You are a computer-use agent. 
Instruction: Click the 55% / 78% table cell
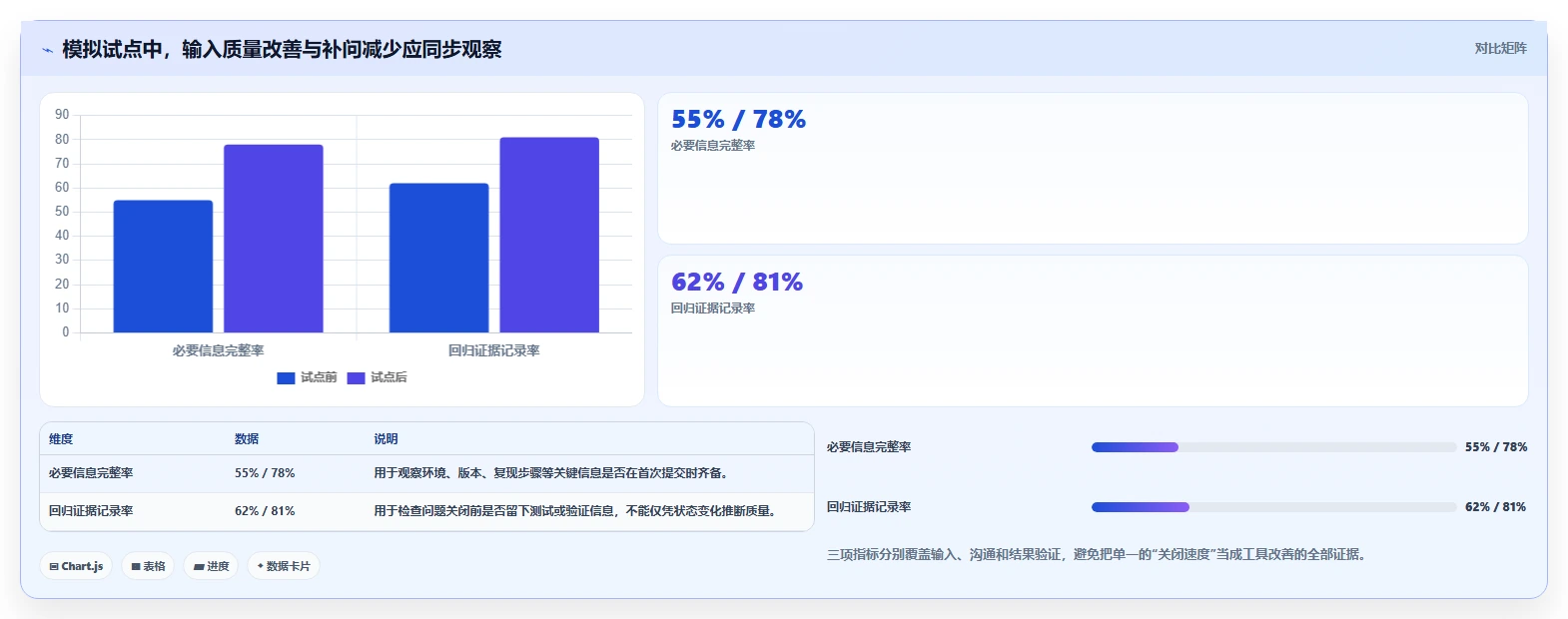pyautogui.click(x=265, y=473)
